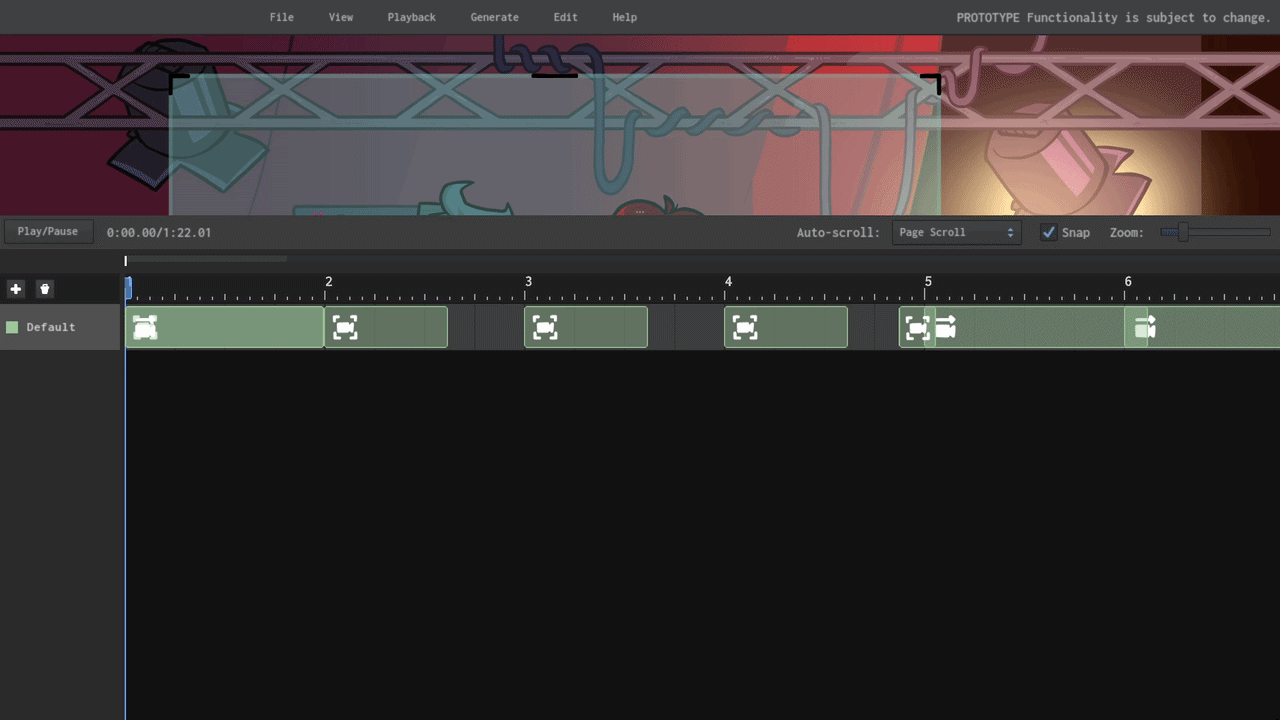The width and height of the screenshot is (1280, 720).
Task: Open the Auto-scroll Page Scroll dropdown
Action: coord(956,232)
